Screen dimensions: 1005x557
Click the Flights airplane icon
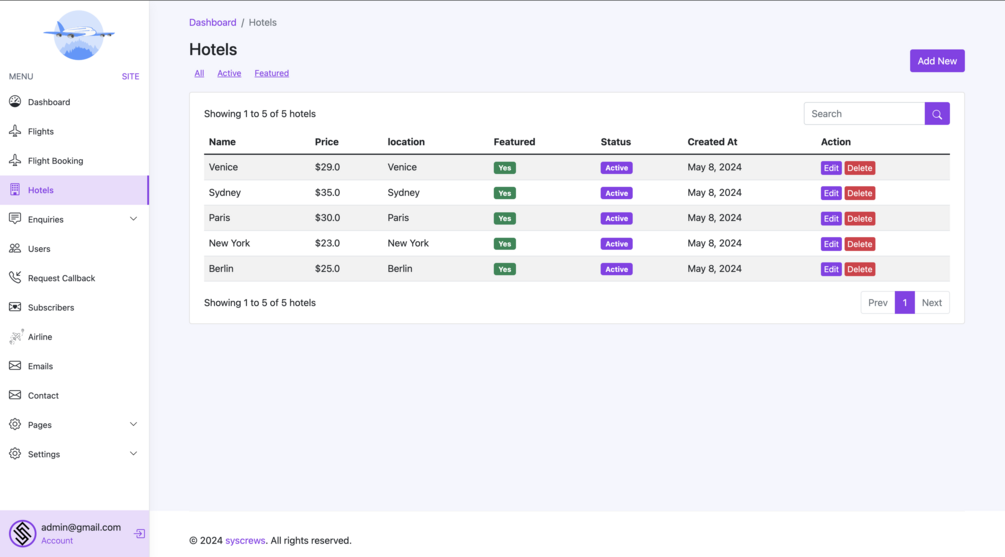pos(15,131)
